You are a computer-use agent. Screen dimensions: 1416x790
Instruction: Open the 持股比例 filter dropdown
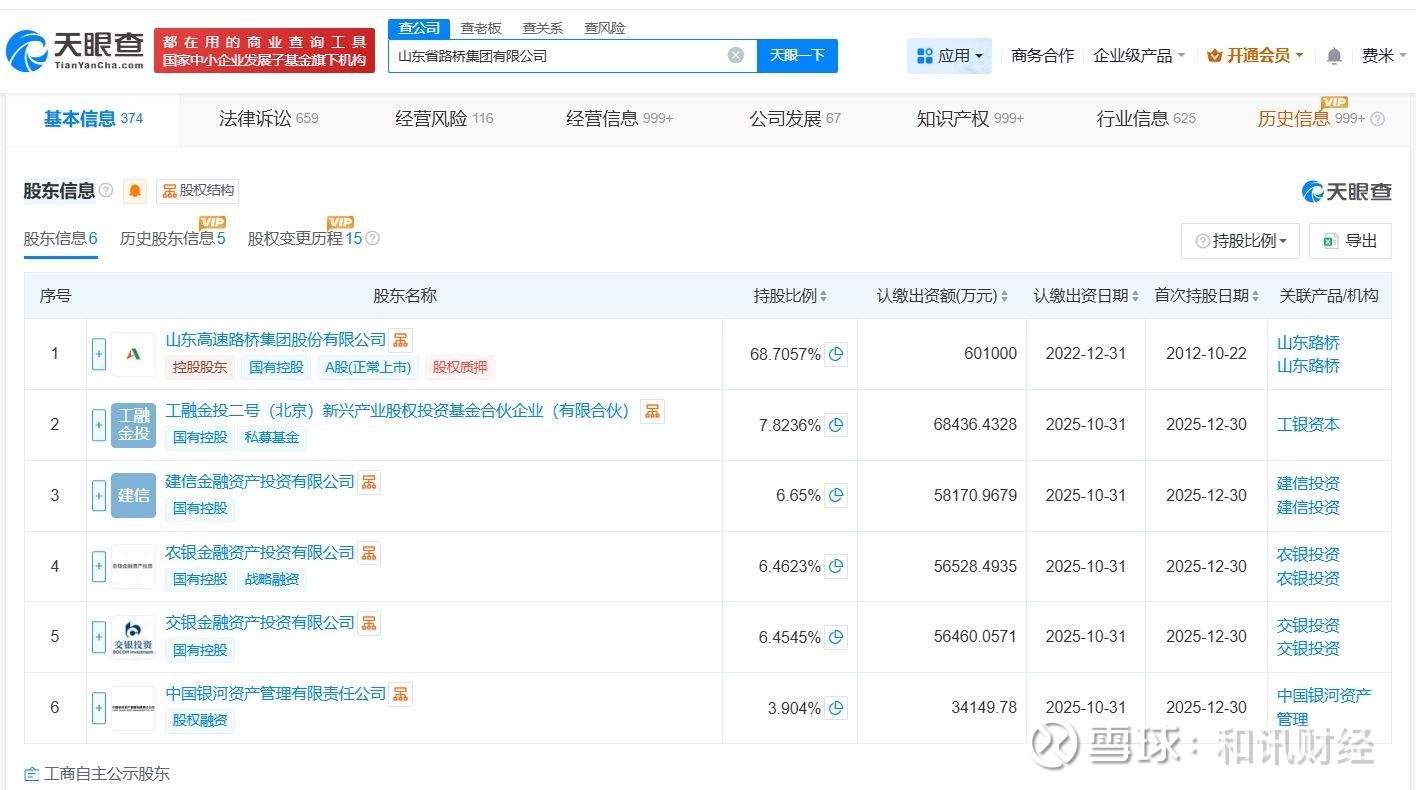click(1240, 241)
